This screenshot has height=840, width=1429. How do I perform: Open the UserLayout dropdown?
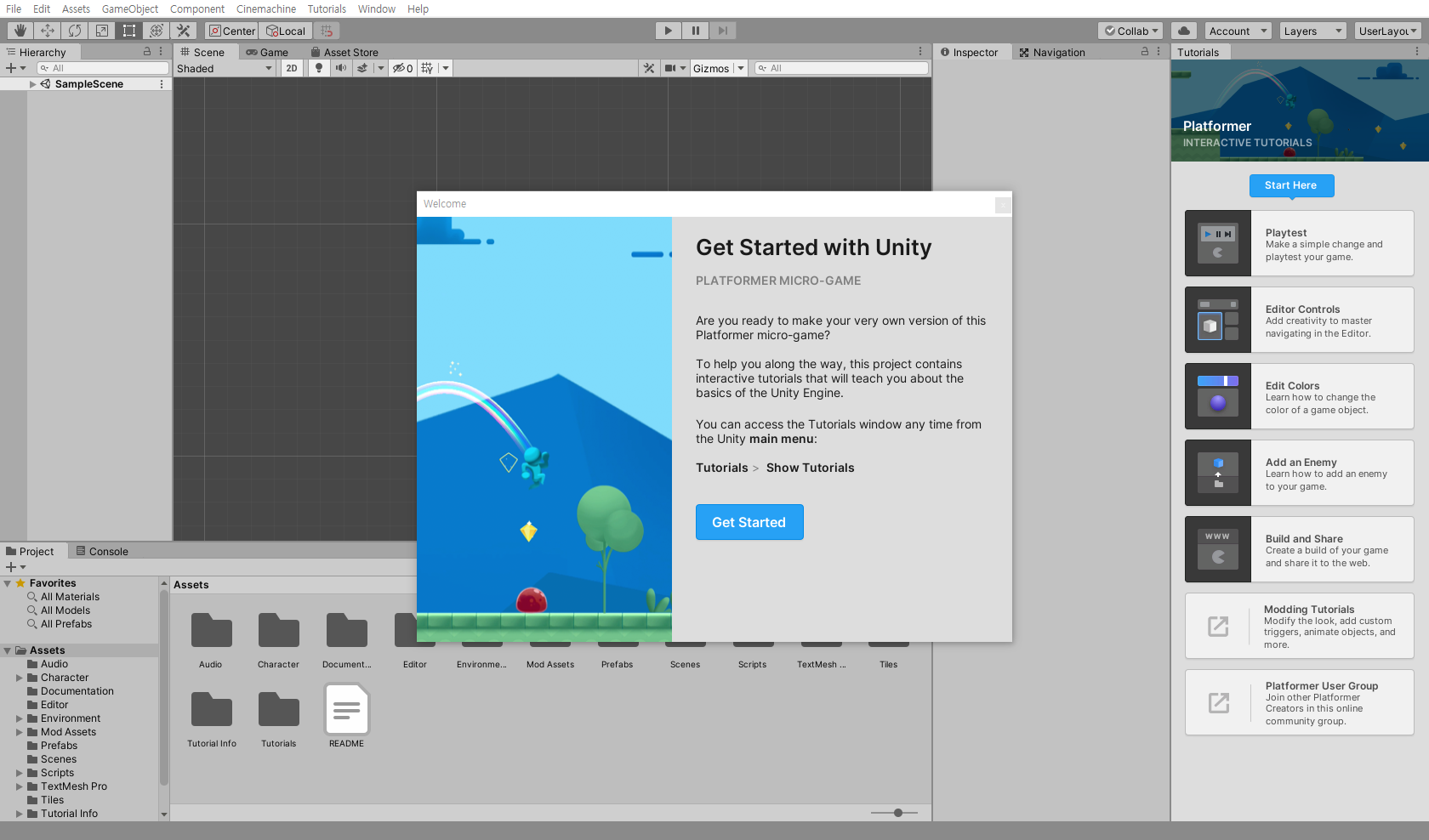coord(1387,31)
